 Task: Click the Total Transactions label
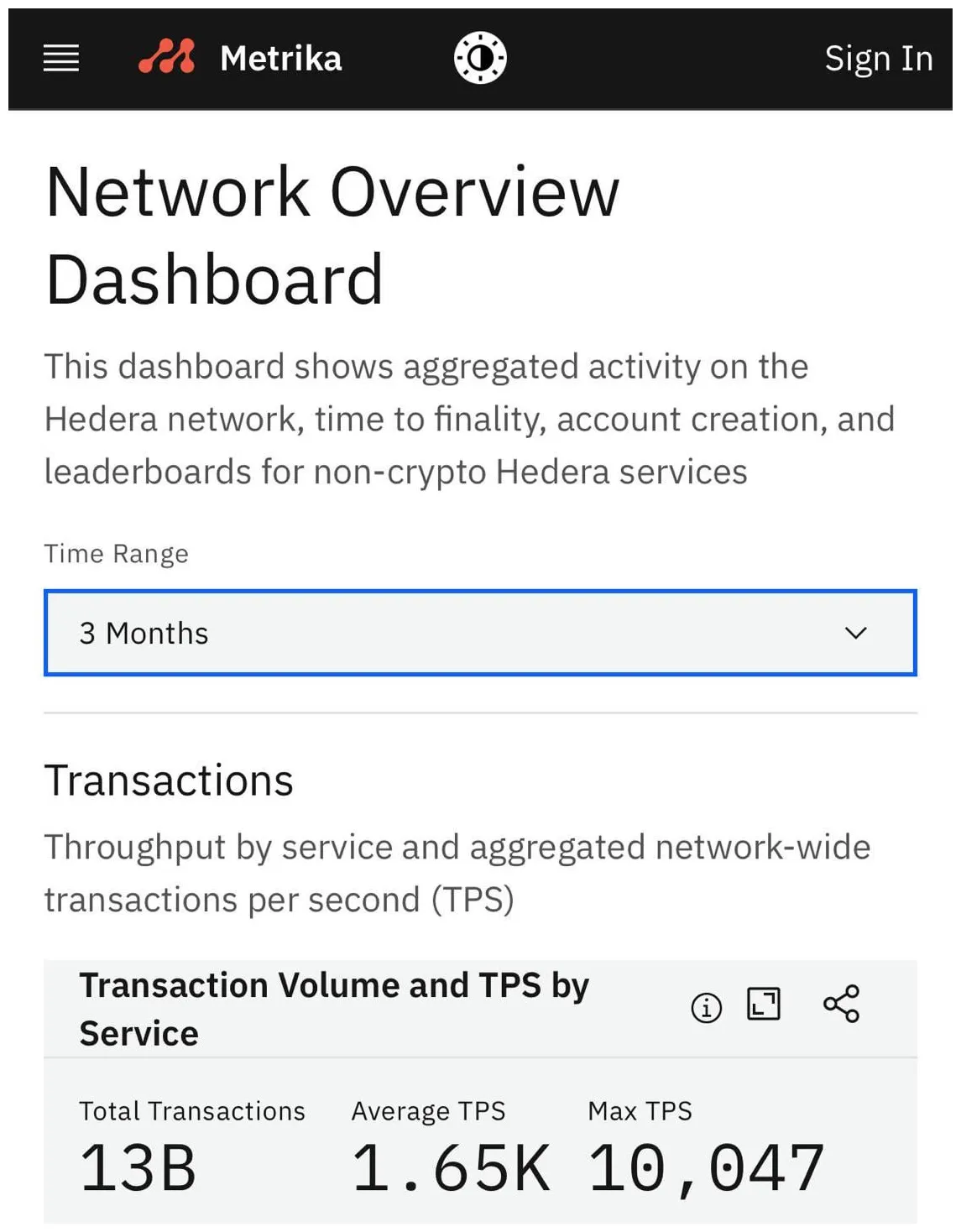click(192, 1111)
